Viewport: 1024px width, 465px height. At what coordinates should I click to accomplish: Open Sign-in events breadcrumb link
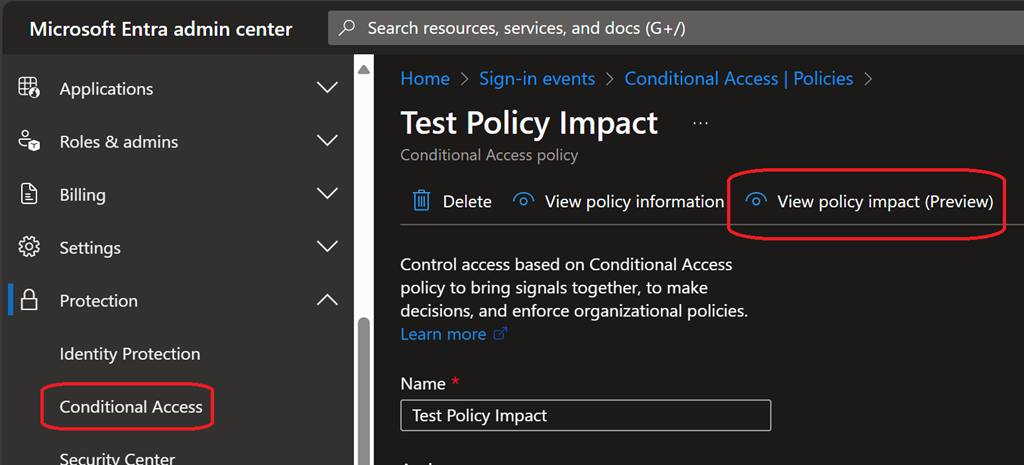click(x=537, y=78)
